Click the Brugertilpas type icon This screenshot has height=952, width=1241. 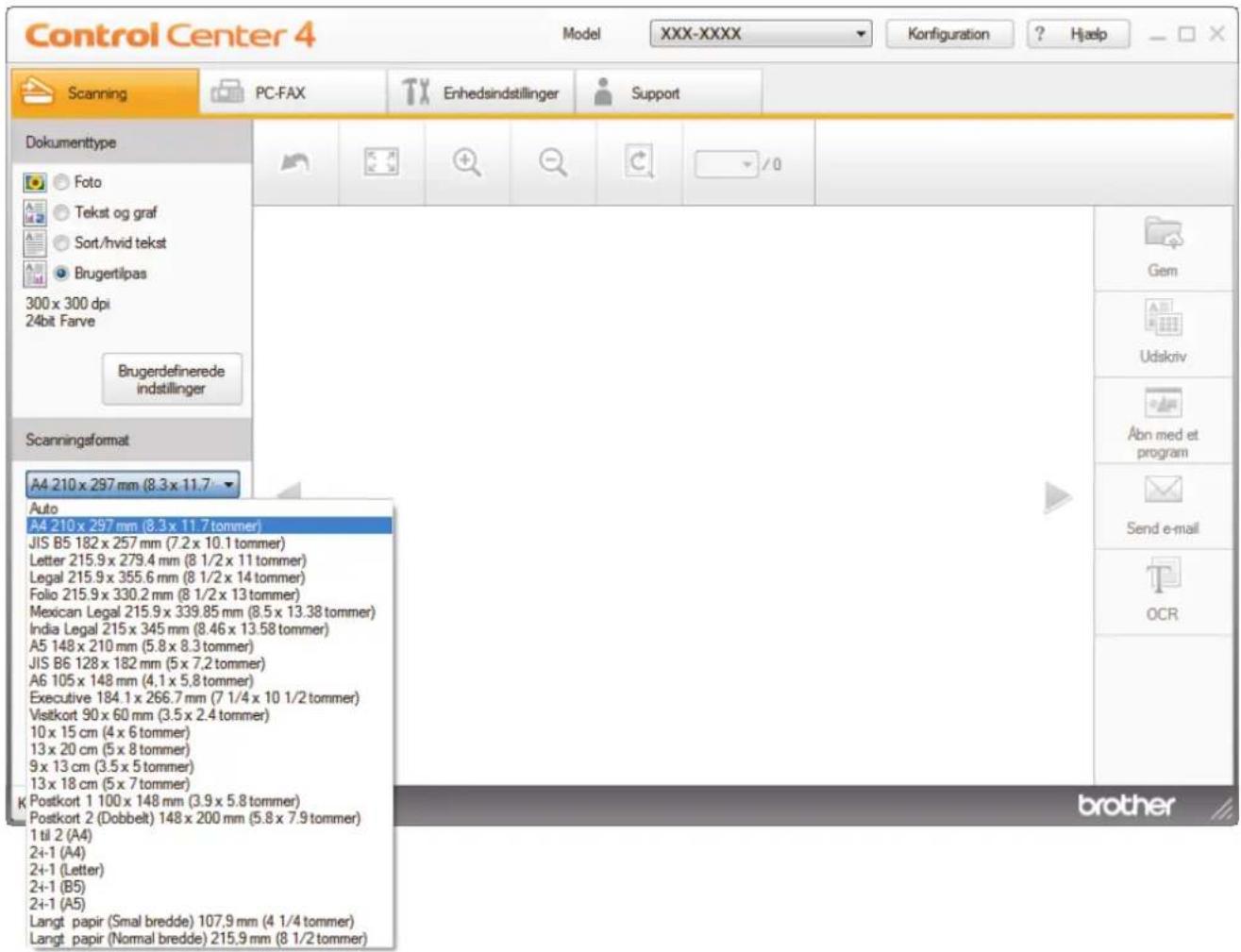click(x=35, y=274)
